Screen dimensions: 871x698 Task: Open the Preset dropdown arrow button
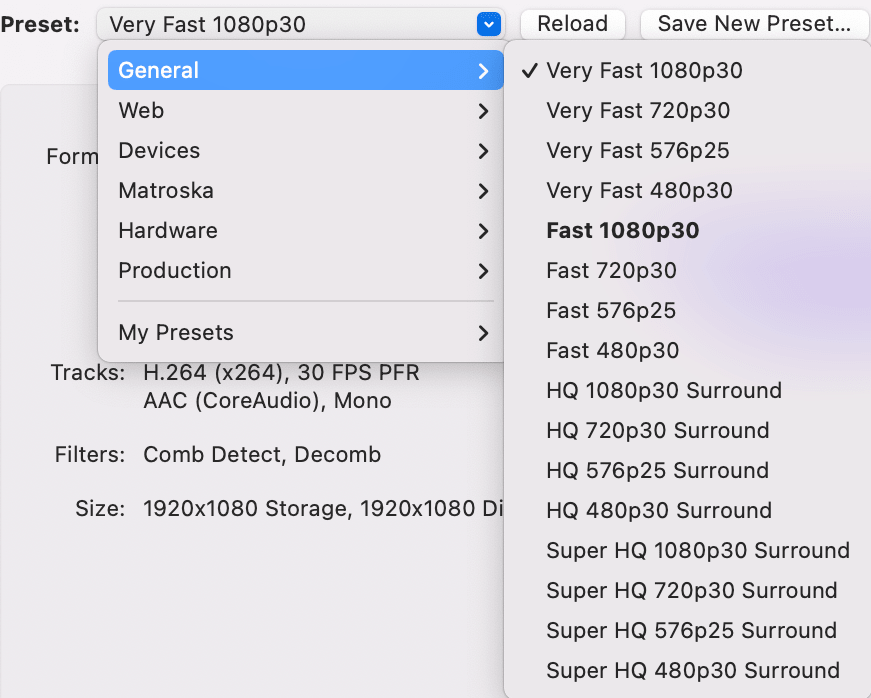(488, 24)
